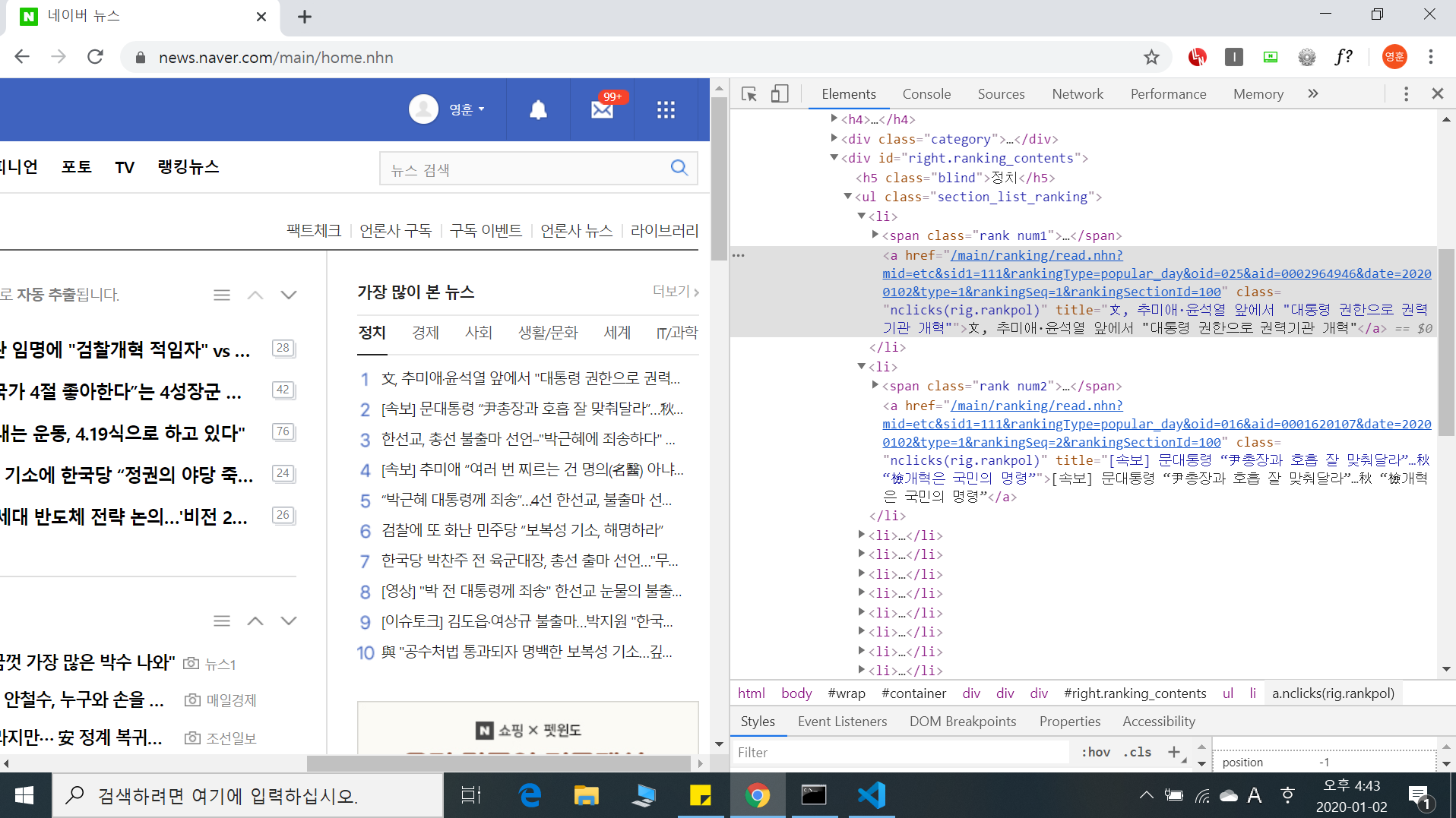The image size is (1456, 818).
Task: Toggle the .cls class editor
Action: coord(1138,752)
